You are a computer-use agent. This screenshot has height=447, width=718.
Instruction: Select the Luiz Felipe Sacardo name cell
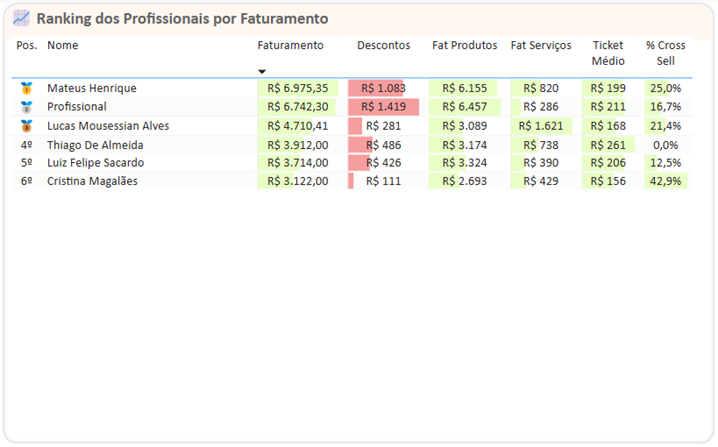coord(95,163)
